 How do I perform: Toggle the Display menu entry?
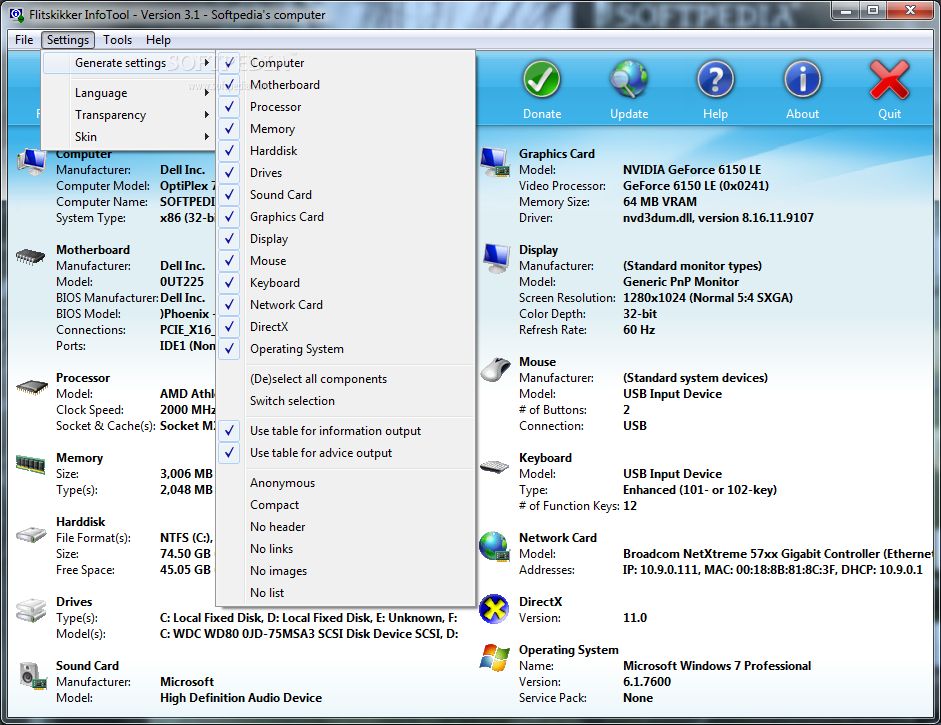tap(347, 239)
